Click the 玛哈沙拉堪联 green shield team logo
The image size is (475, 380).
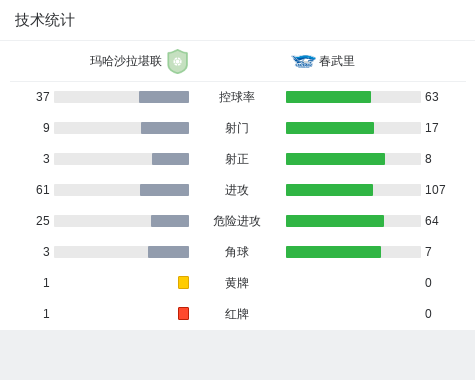point(178,61)
